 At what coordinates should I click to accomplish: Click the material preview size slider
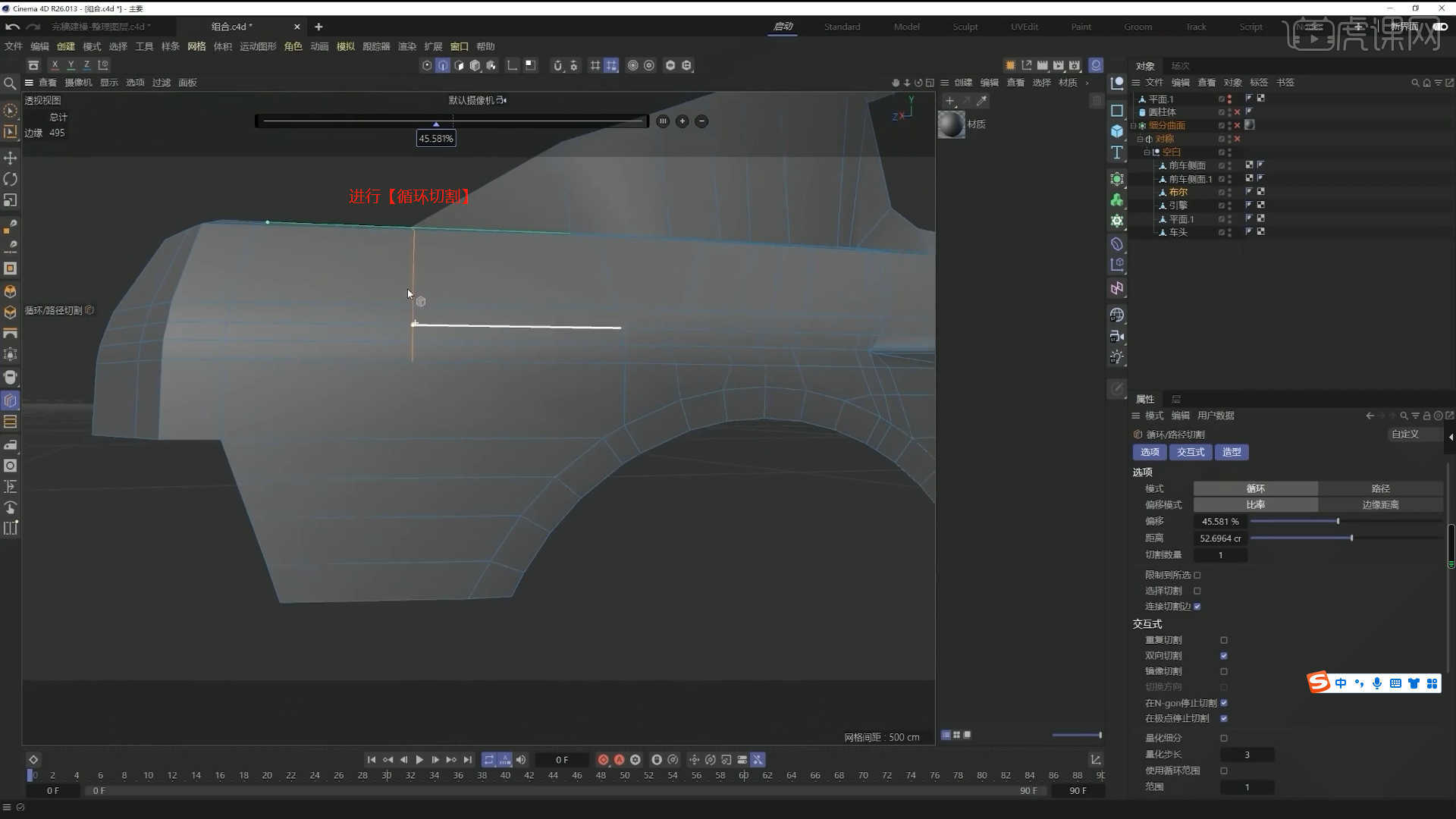pyautogui.click(x=1076, y=735)
